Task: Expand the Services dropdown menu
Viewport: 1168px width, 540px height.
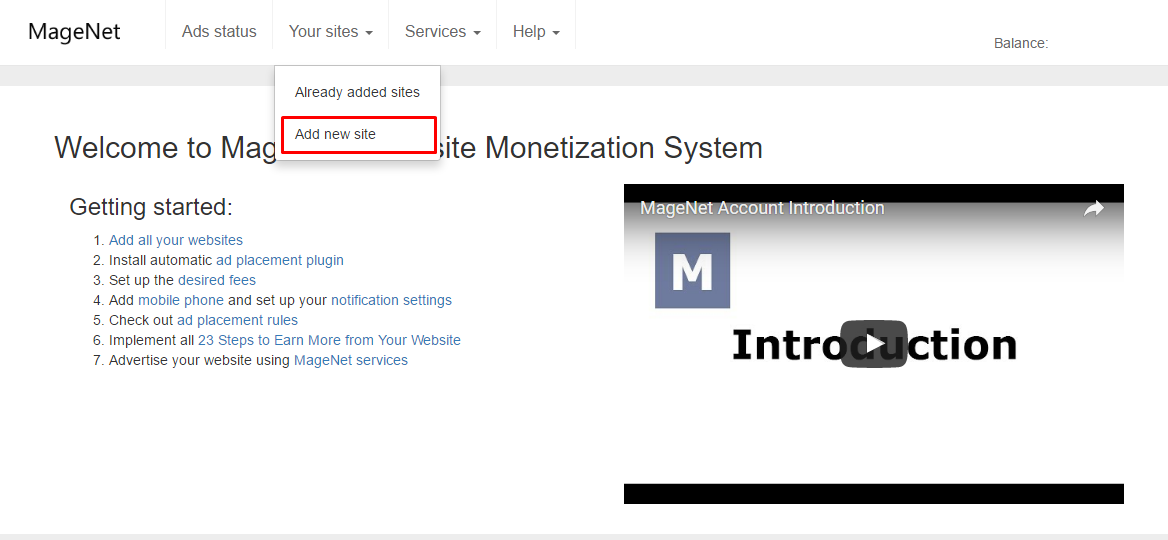Action: click(442, 32)
